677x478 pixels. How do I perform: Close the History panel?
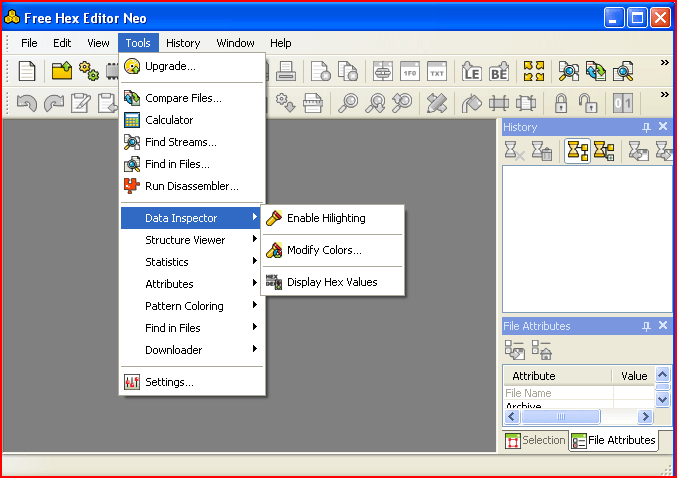coord(663,127)
